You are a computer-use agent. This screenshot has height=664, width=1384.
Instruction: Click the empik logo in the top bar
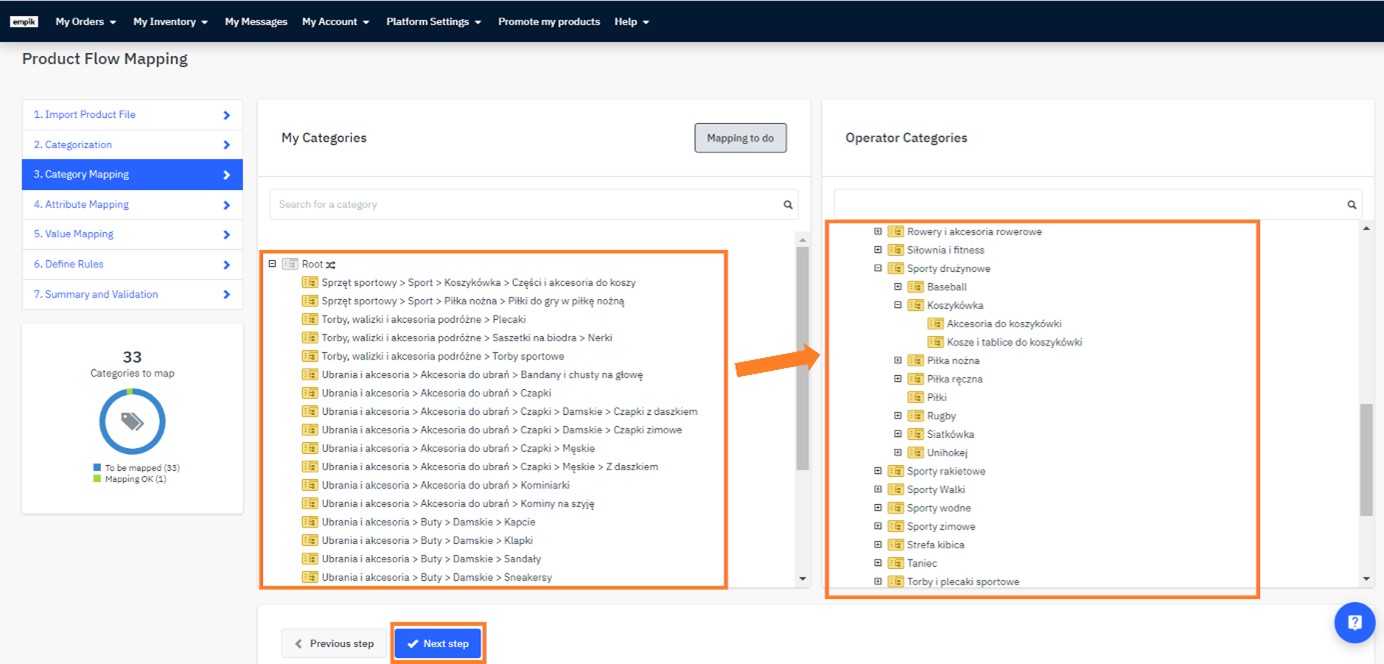tap(24, 21)
